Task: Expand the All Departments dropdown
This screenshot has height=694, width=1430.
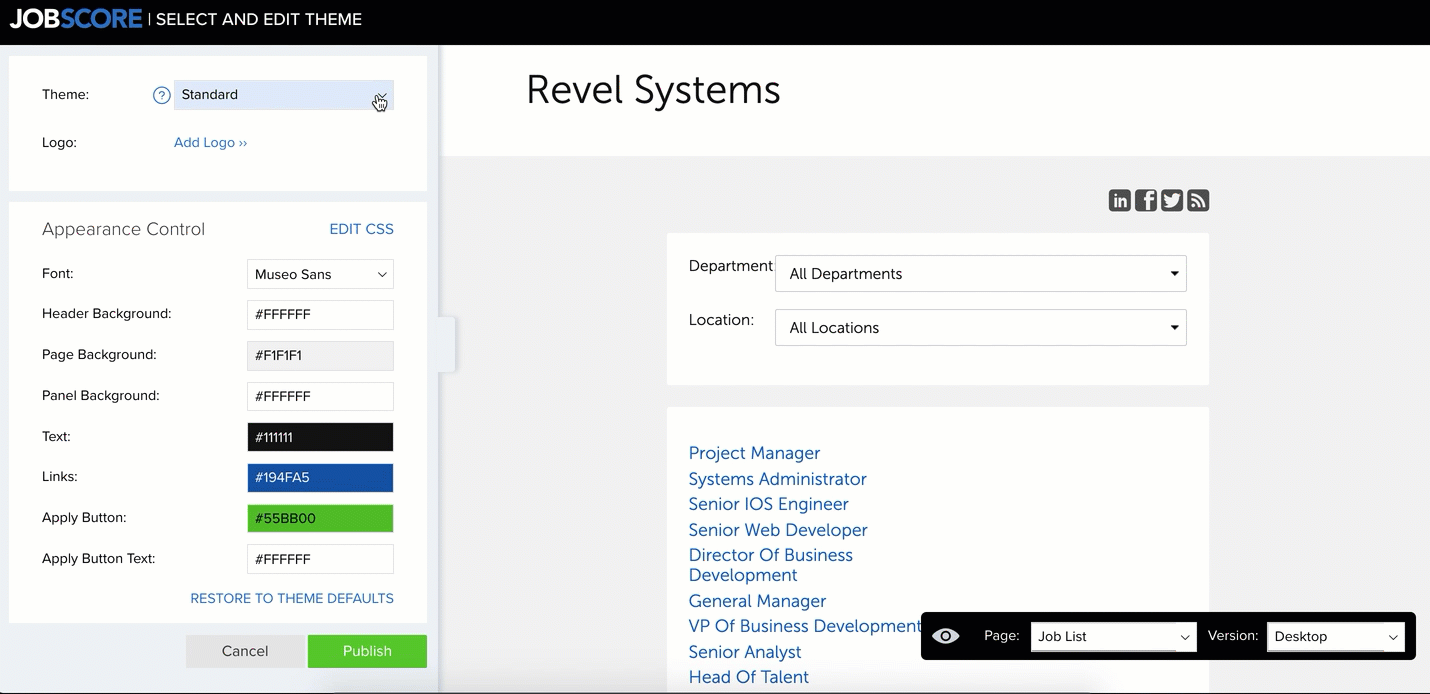Action: 981,274
